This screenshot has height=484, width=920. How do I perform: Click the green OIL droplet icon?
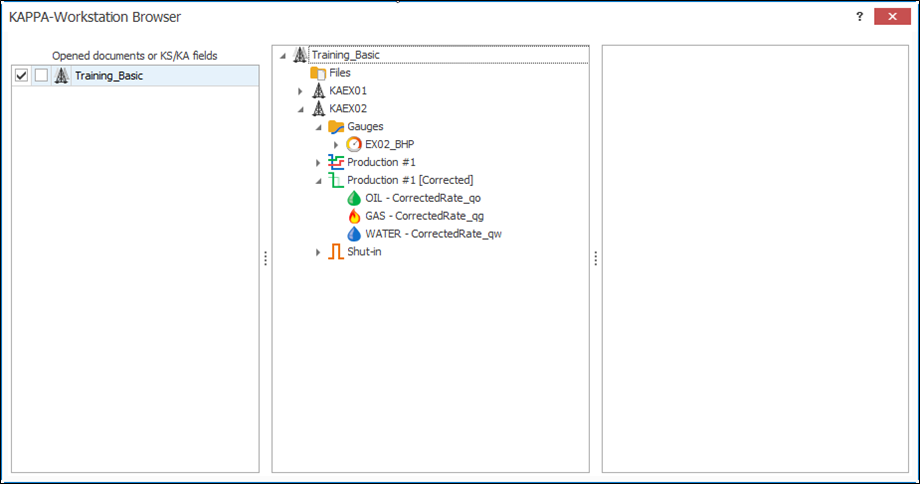pos(354,198)
